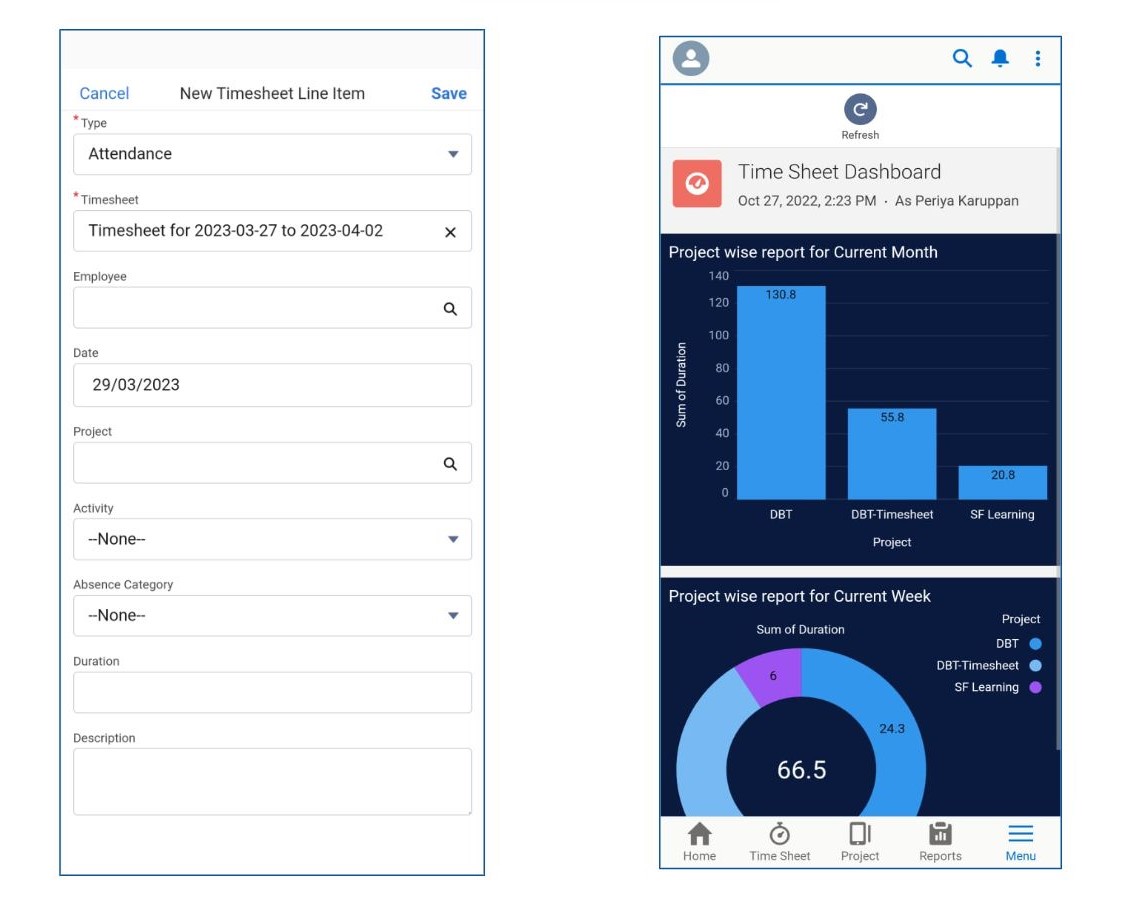Viewport: 1122px width, 900px height.
Task: Click the 'New Timesheet Line Item' title
Action: [272, 94]
